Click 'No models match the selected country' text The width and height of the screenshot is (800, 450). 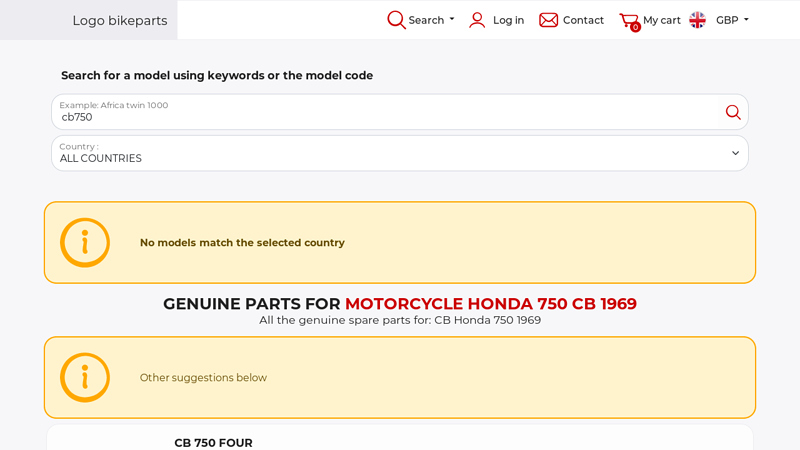click(242, 243)
